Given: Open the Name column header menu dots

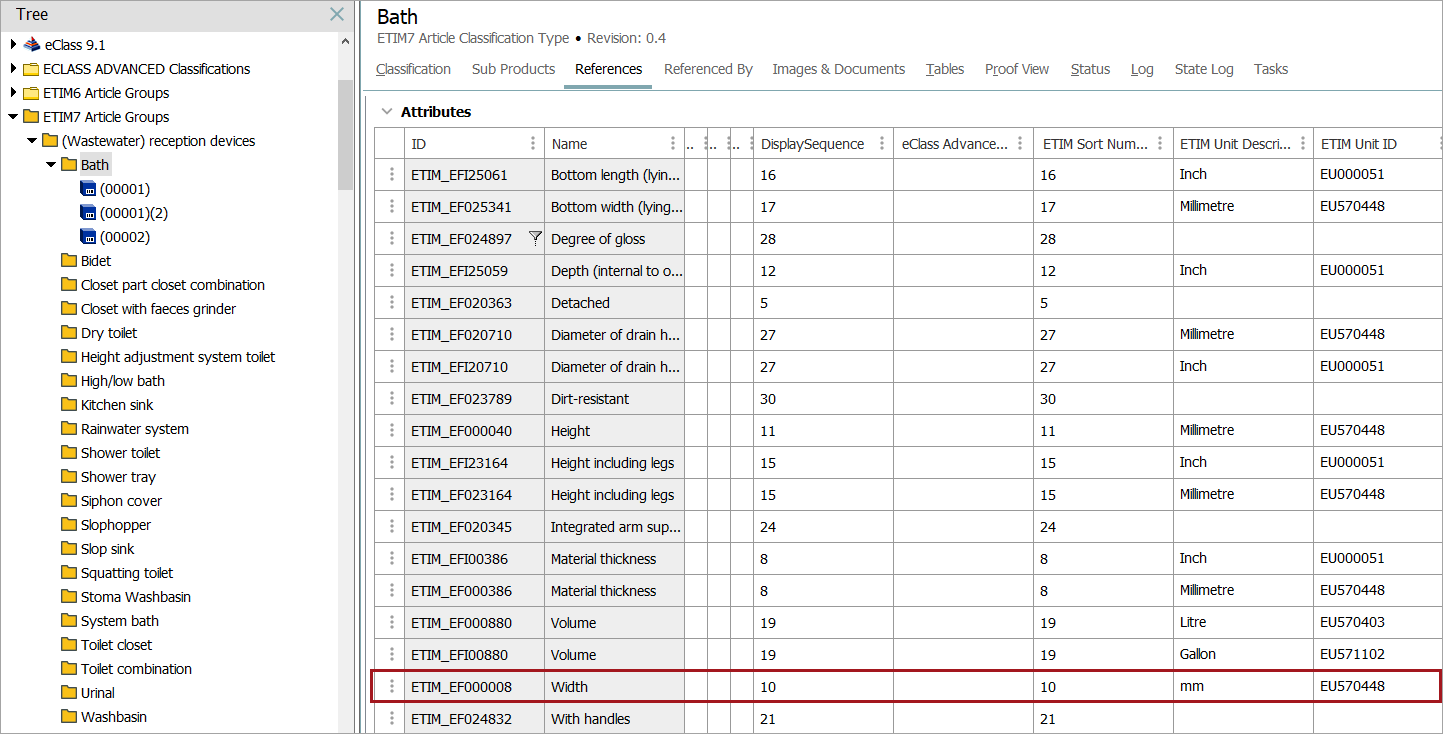Looking at the screenshot, I should tap(673, 144).
